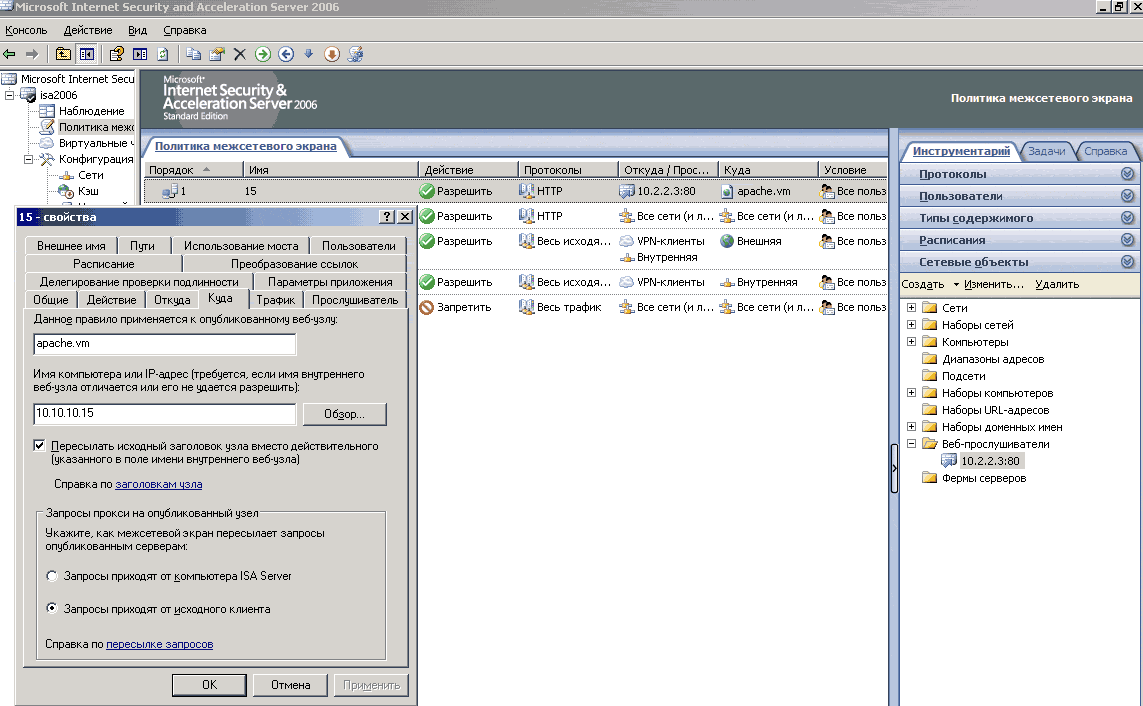Click the Отмена button

pos(291,685)
